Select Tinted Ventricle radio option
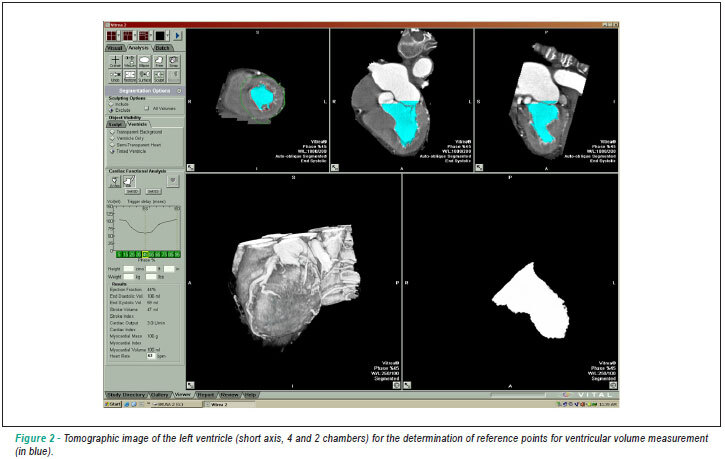This screenshot has height=459, width=725. 112,151
